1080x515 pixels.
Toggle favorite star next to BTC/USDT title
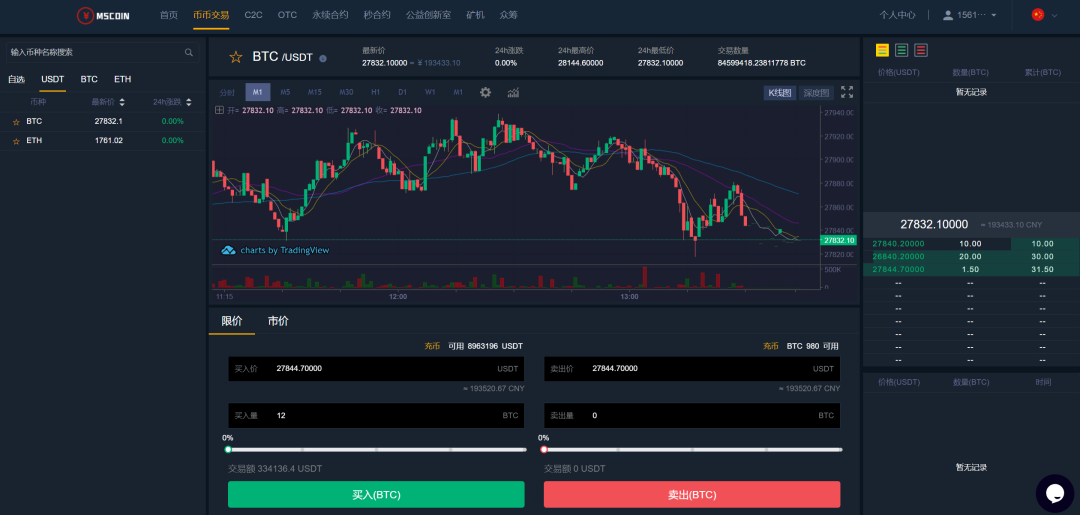236,57
